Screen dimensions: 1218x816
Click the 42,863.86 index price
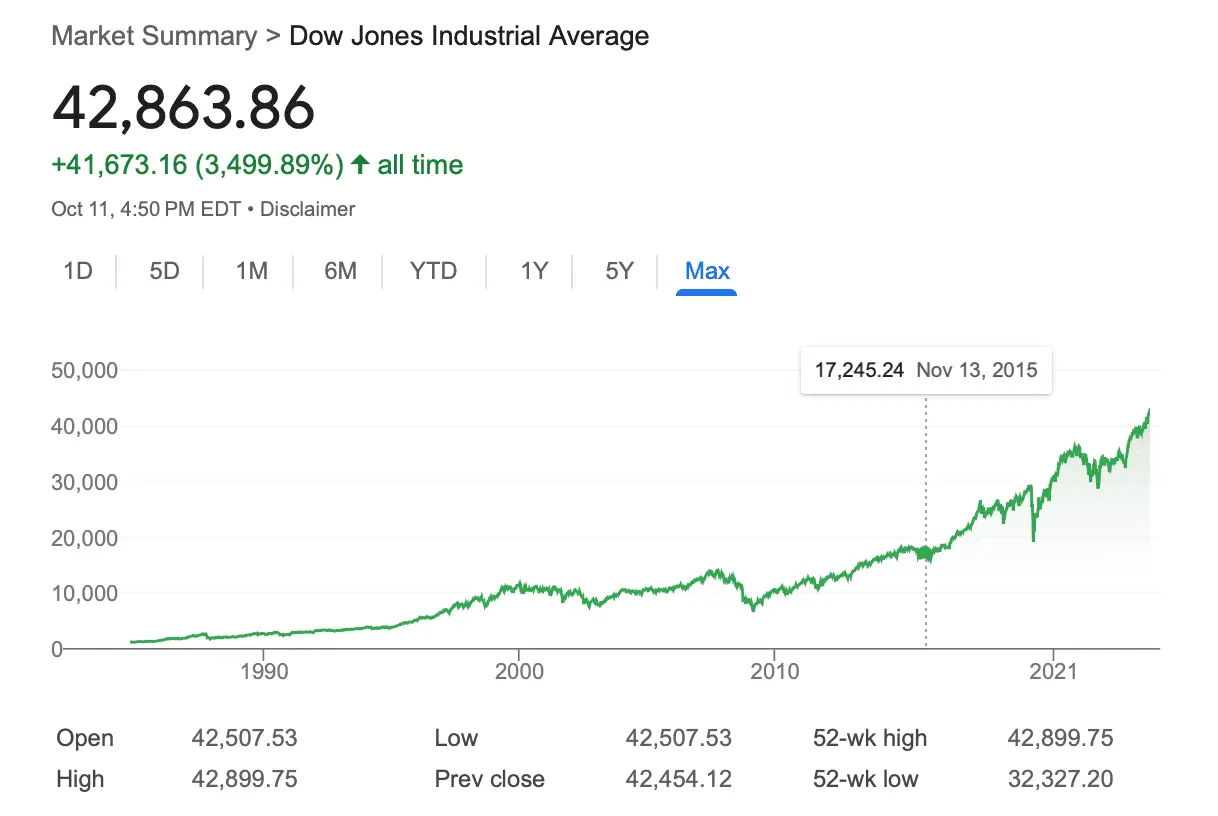coord(183,108)
